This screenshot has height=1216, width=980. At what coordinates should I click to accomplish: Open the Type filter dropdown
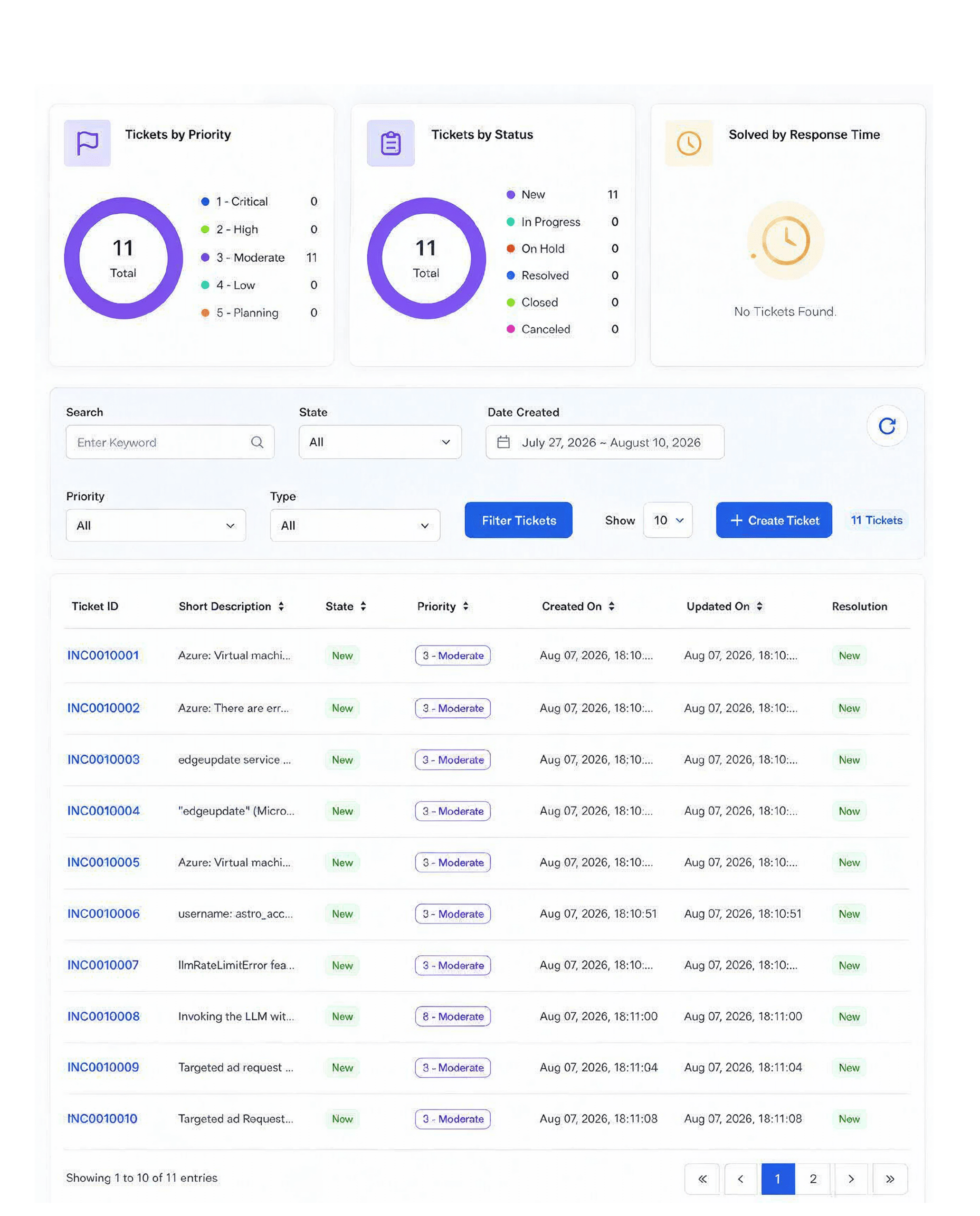pyautogui.click(x=355, y=525)
